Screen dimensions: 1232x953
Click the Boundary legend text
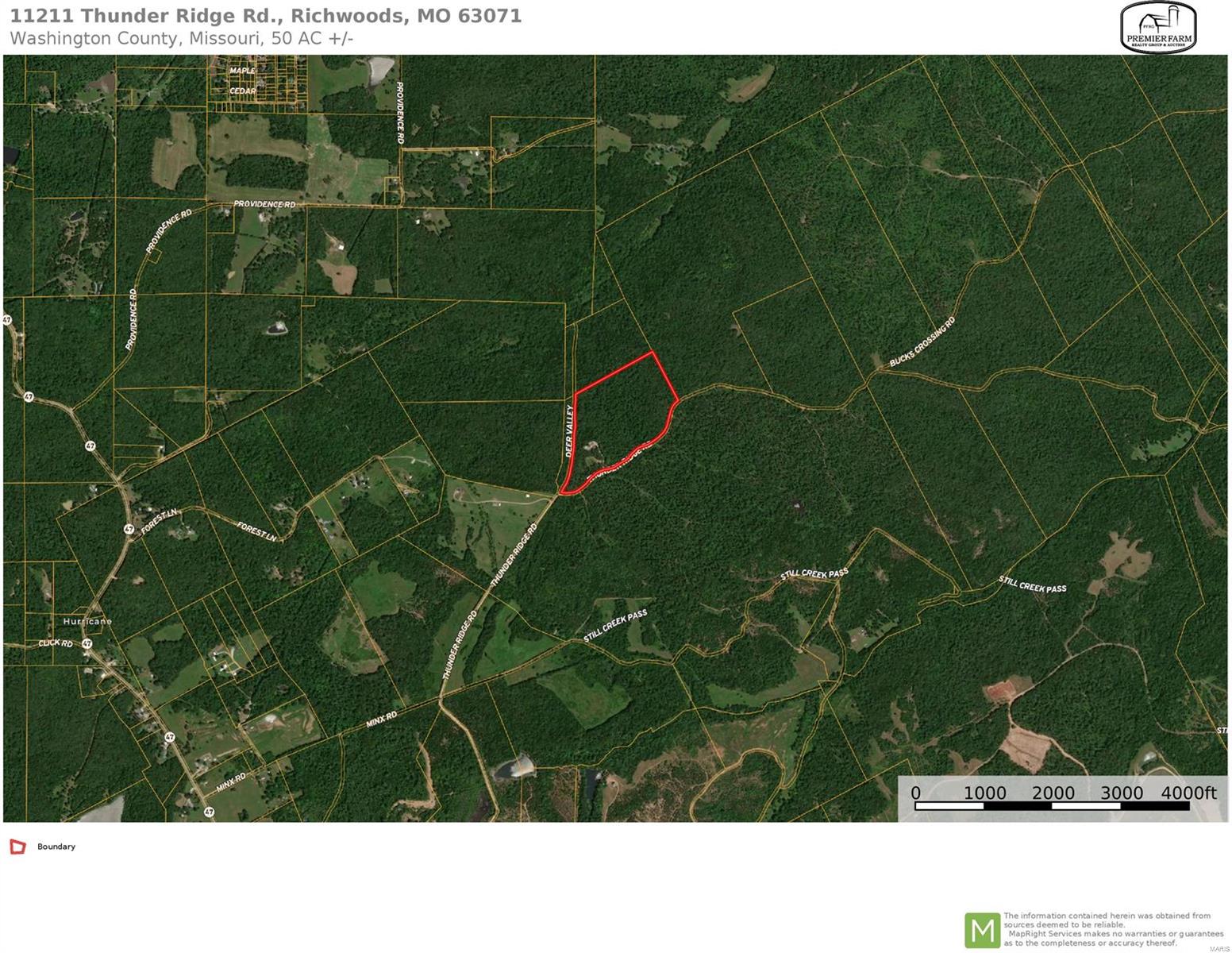tap(56, 847)
